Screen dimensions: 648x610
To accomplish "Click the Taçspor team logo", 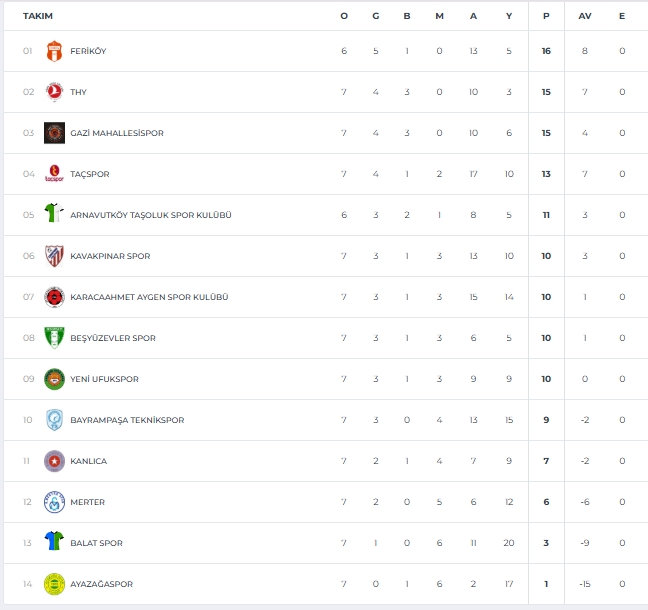I will coord(54,174).
